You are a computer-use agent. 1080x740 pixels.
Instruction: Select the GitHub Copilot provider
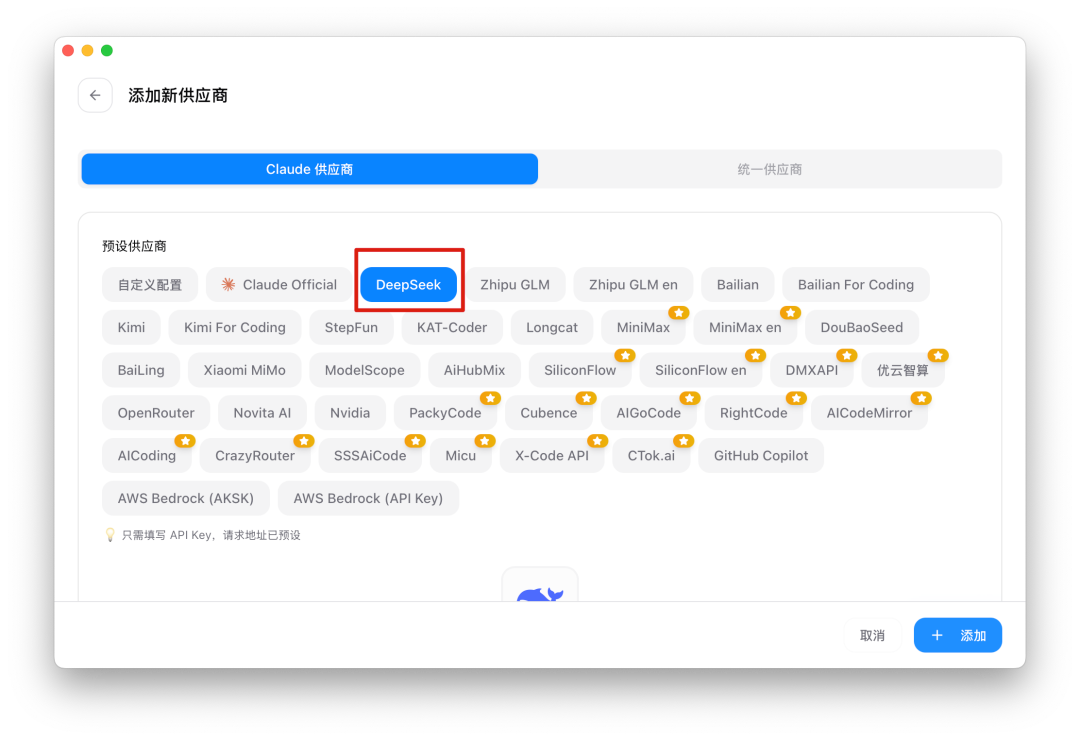pyautogui.click(x=760, y=455)
